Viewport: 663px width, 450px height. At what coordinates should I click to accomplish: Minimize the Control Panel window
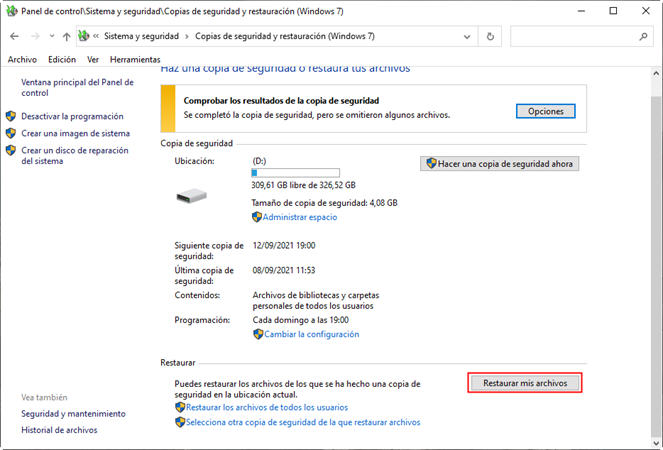pos(581,11)
